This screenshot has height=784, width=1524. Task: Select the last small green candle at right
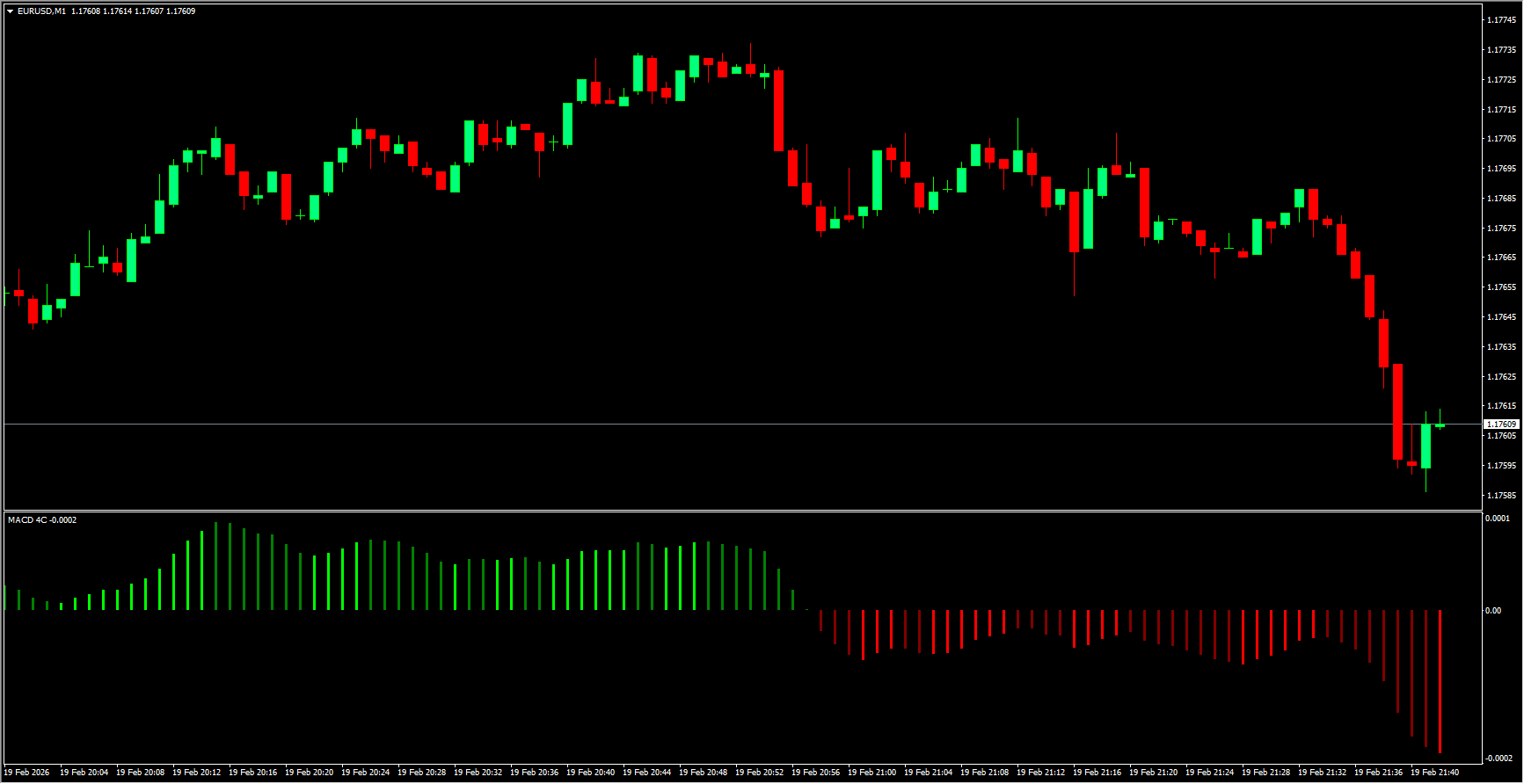coord(1440,425)
